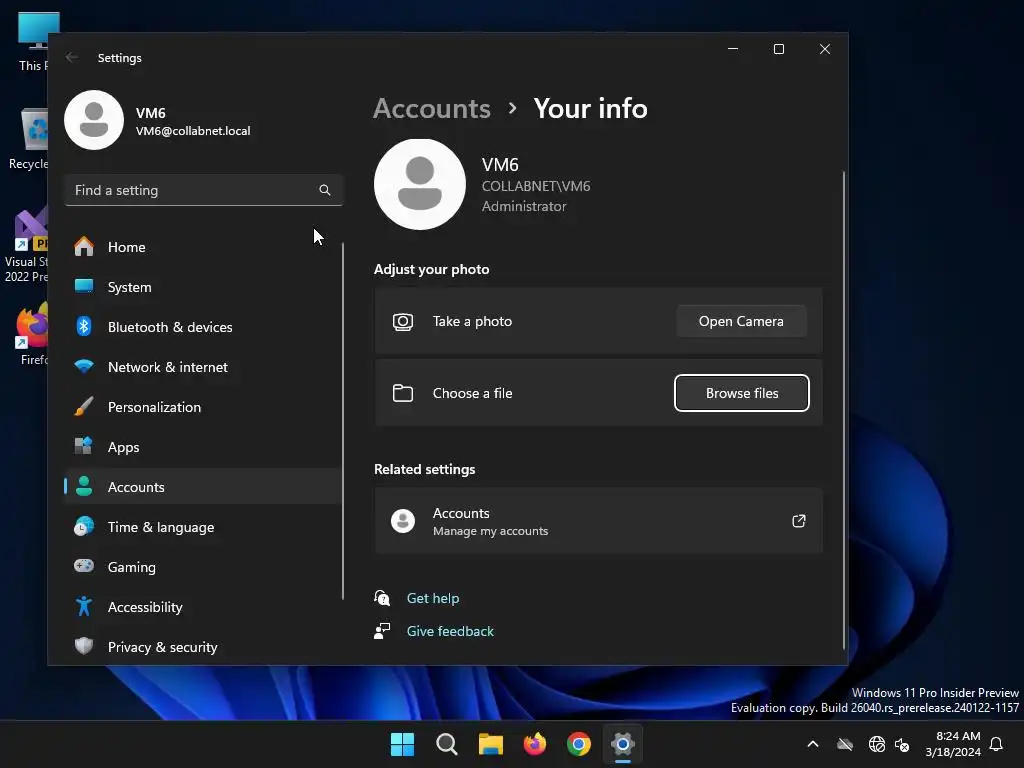1024x768 pixels.
Task: Click the Privacy & security shield icon
Action: (84, 646)
